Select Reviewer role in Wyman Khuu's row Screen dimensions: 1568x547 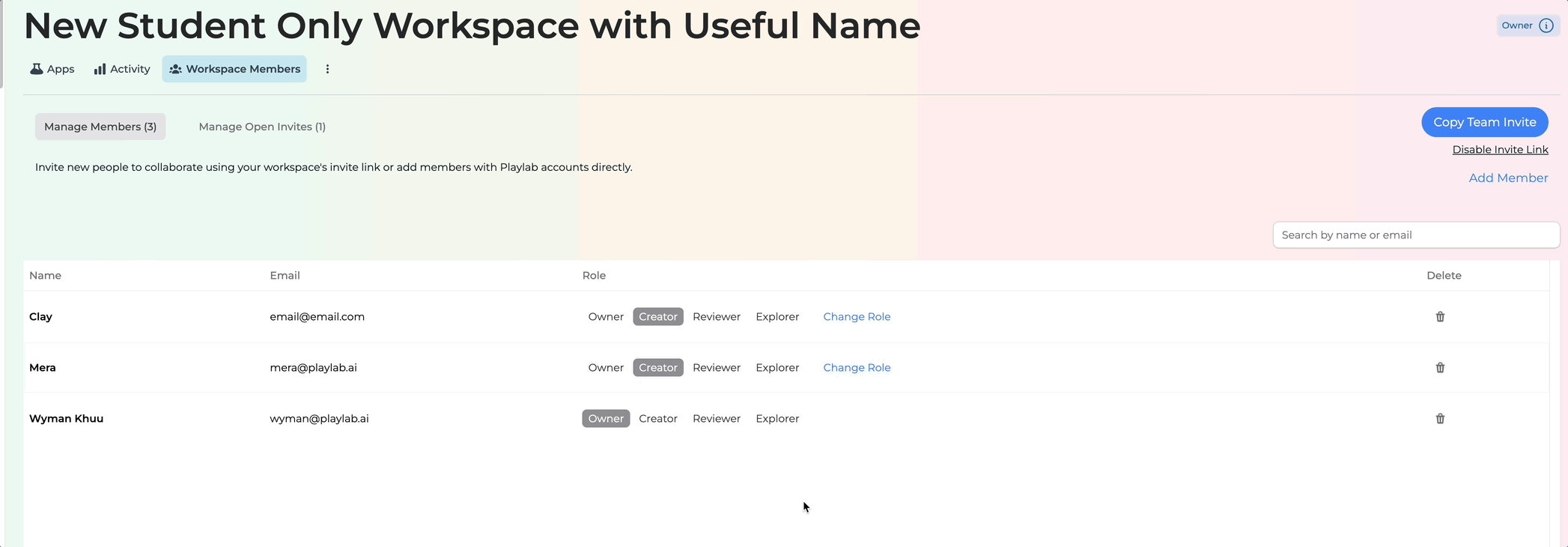(717, 419)
